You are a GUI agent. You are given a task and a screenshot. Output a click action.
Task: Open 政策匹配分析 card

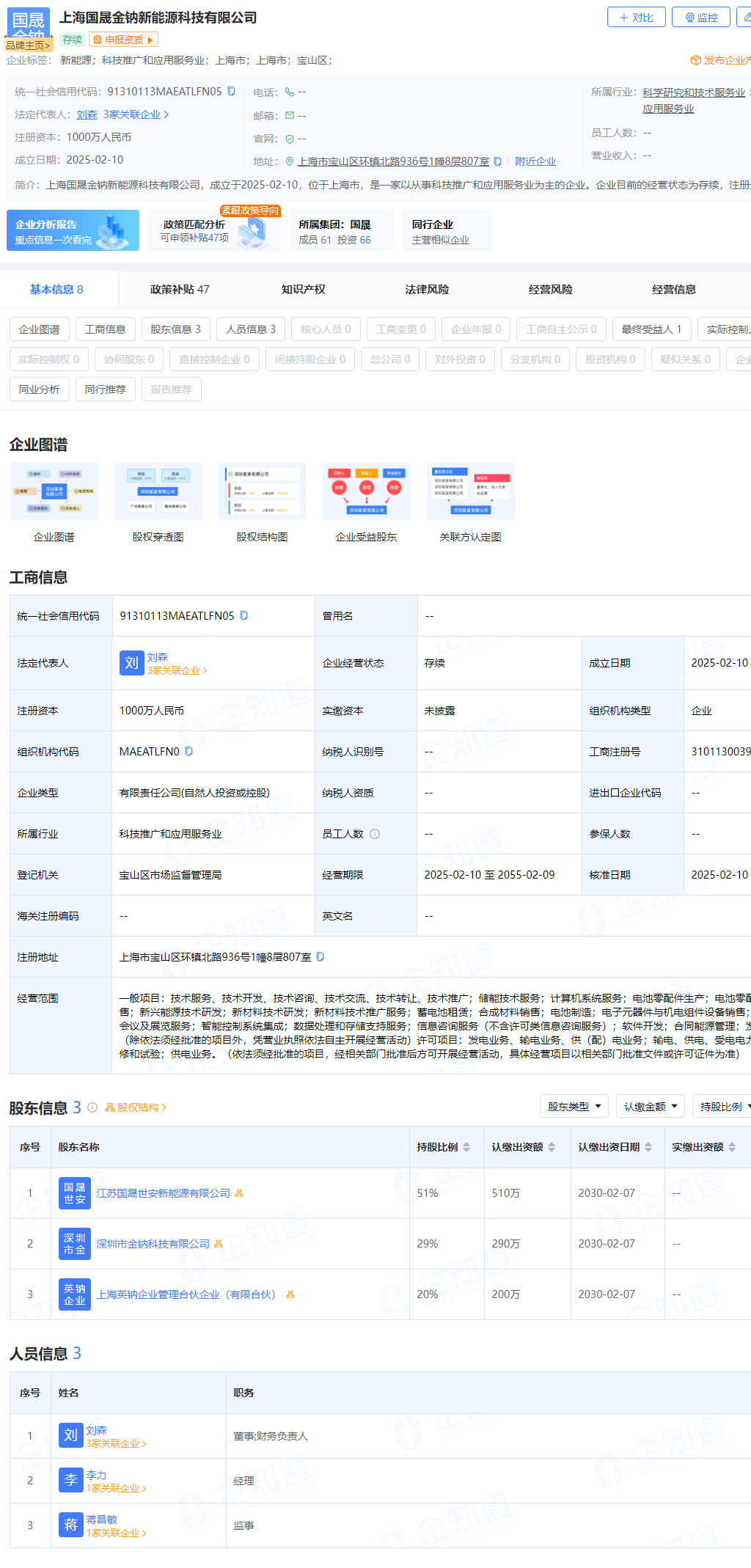214,230
